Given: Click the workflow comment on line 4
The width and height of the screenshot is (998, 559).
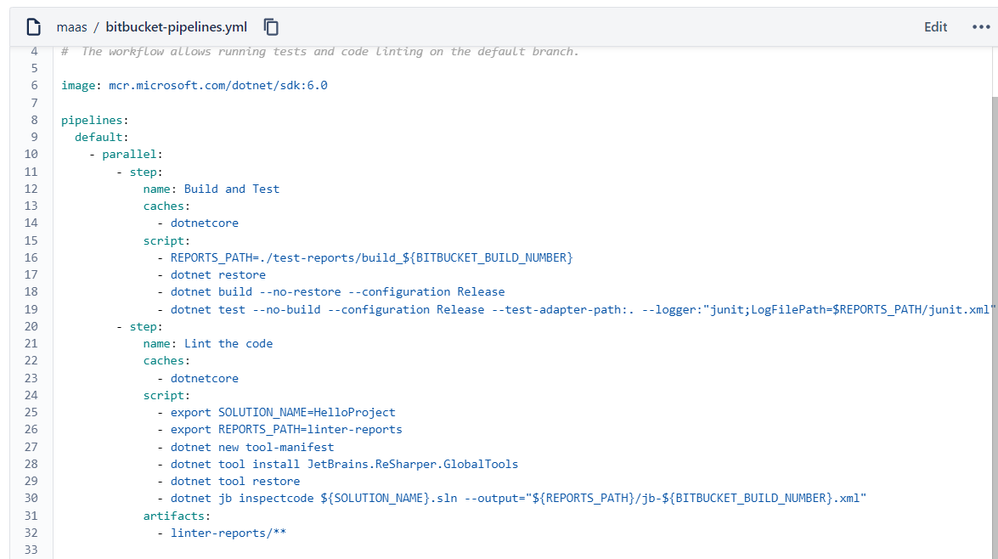Looking at the screenshot, I should [x=320, y=52].
